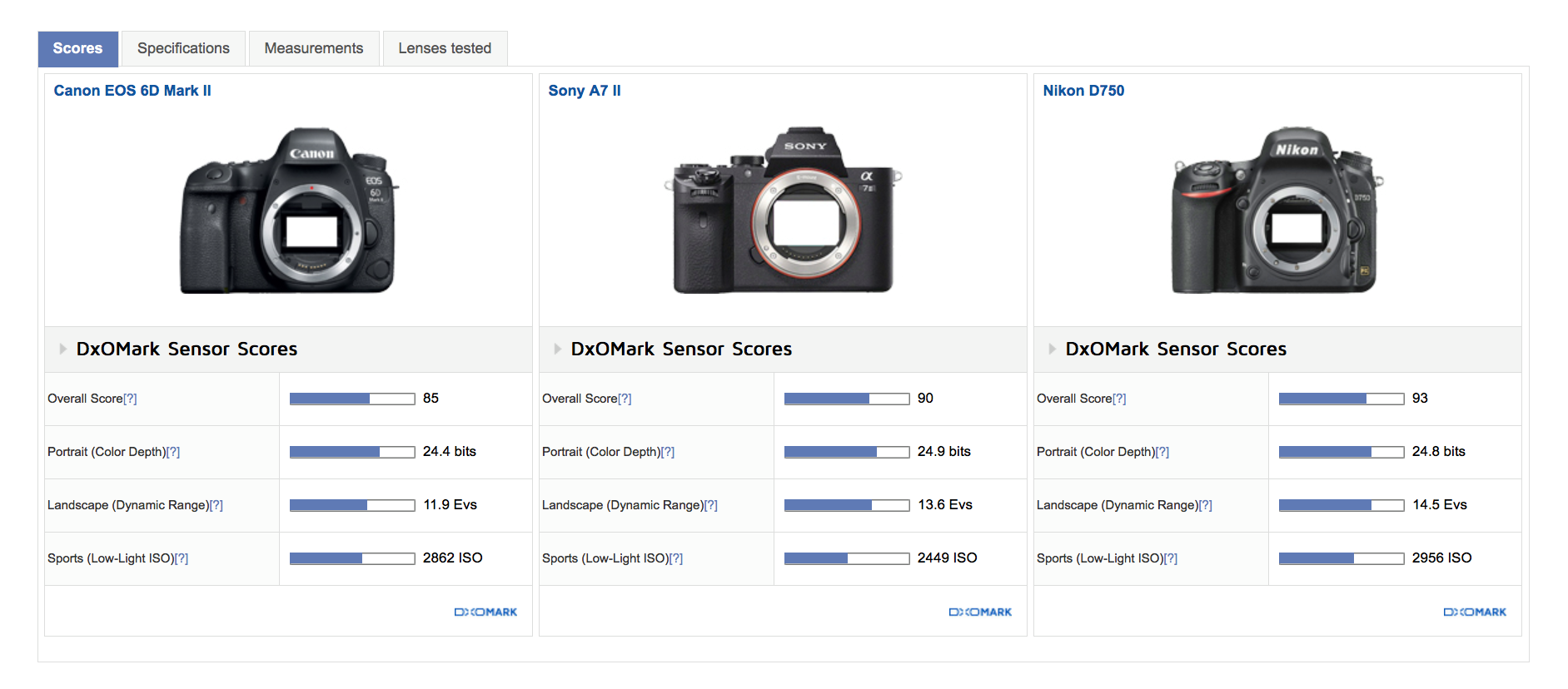Click Nikon's Portrait Color Depth [?] help link
The height and width of the screenshot is (689, 1568).
1162,452
